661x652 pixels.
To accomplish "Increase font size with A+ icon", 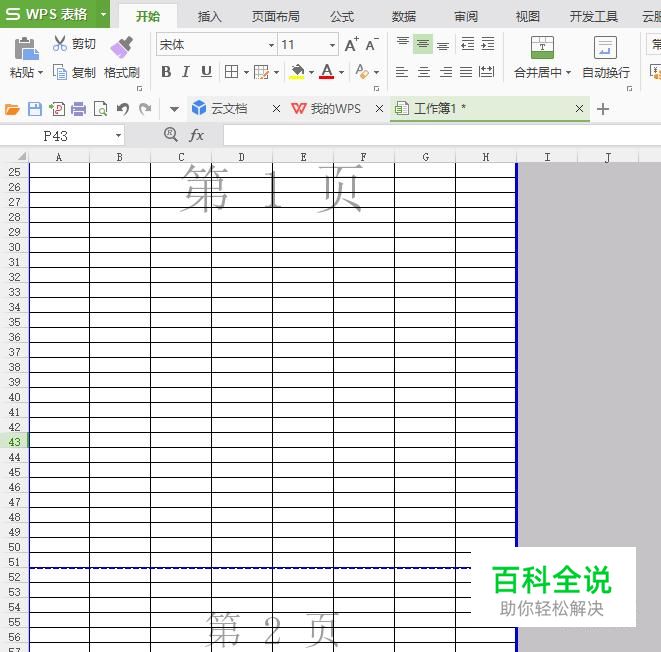I will click(352, 45).
